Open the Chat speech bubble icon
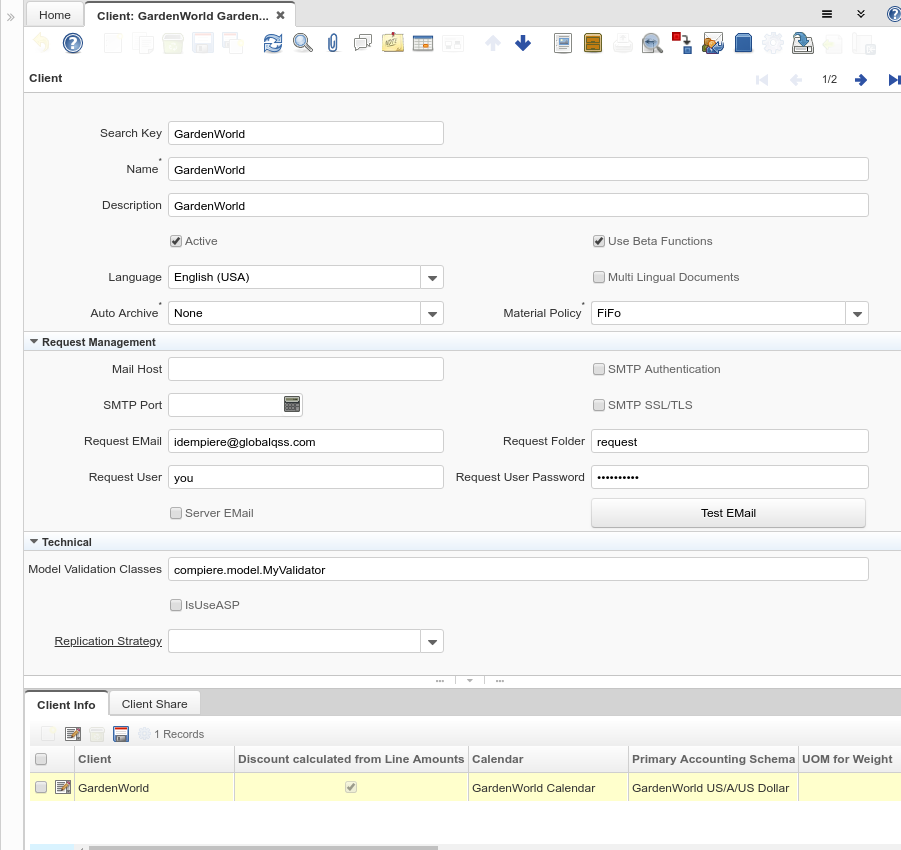Image resolution: width=901 pixels, height=850 pixels. tap(363, 43)
